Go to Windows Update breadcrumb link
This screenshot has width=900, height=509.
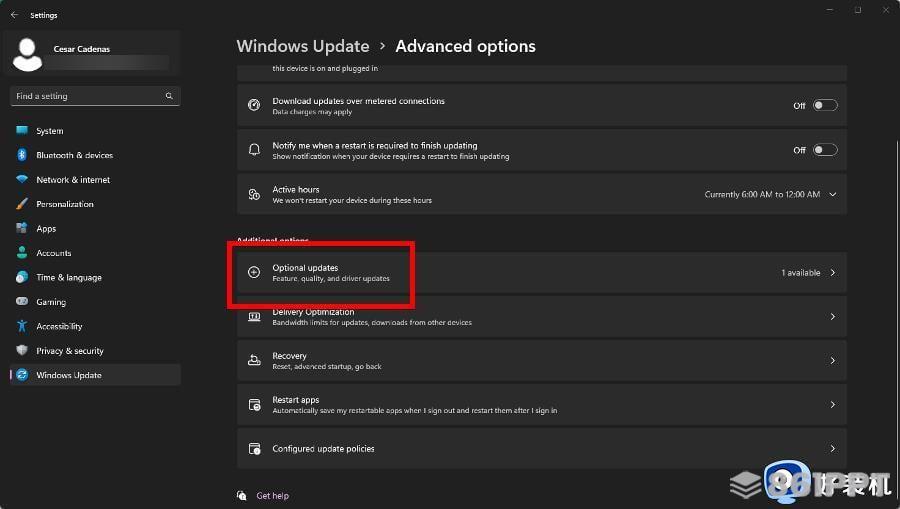303,46
